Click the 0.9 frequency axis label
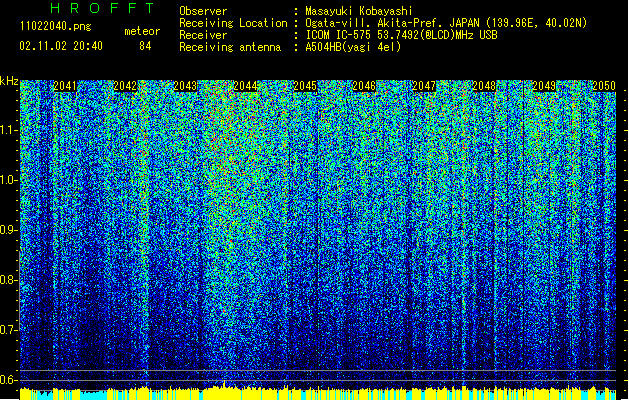The height and width of the screenshot is (400, 629). (8, 230)
